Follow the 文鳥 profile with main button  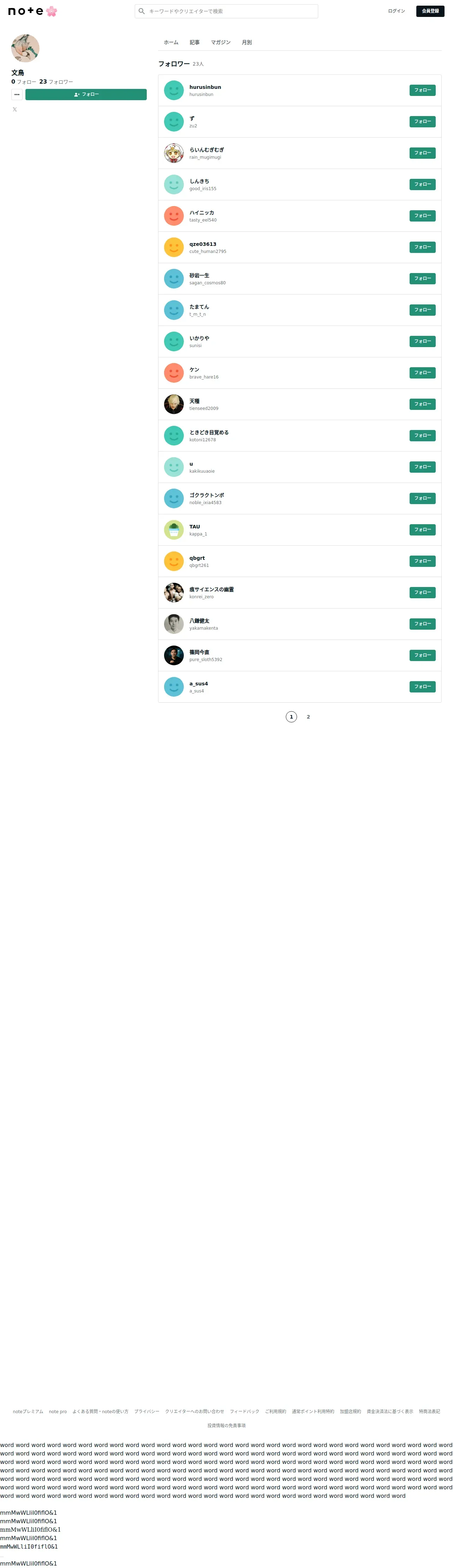point(86,94)
